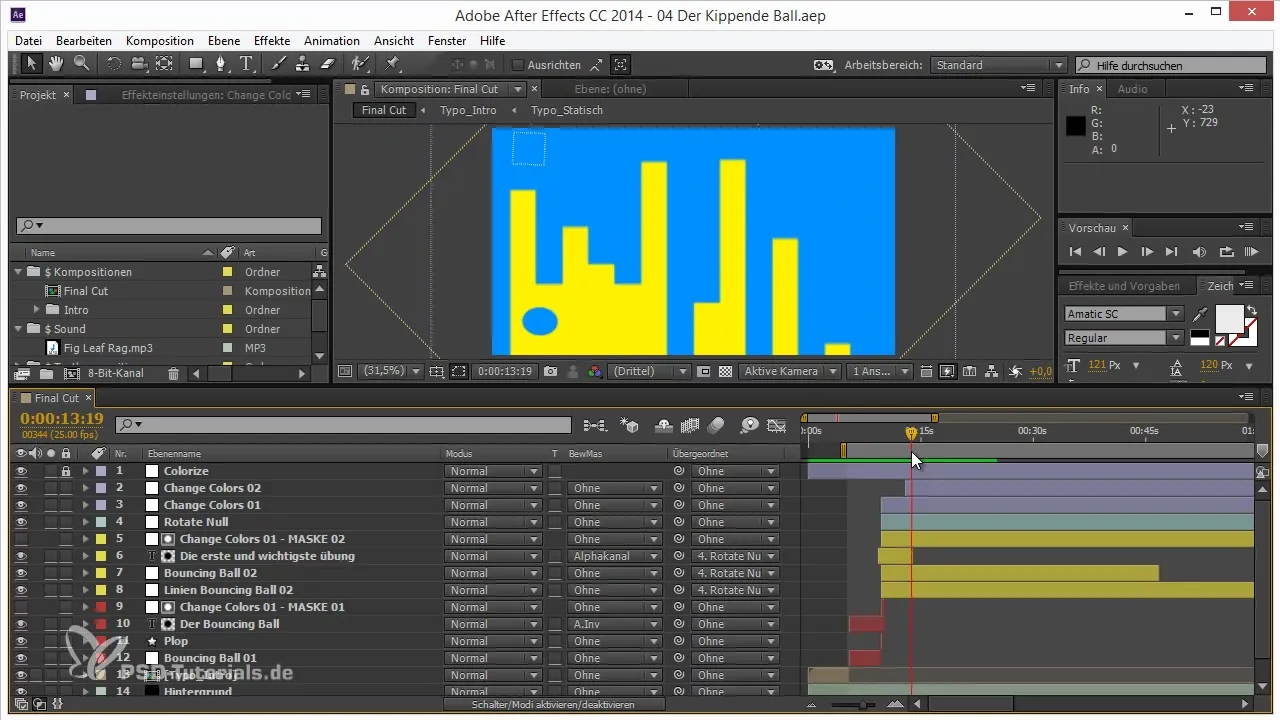Expand the Intro folder in Project

[x=37, y=310]
